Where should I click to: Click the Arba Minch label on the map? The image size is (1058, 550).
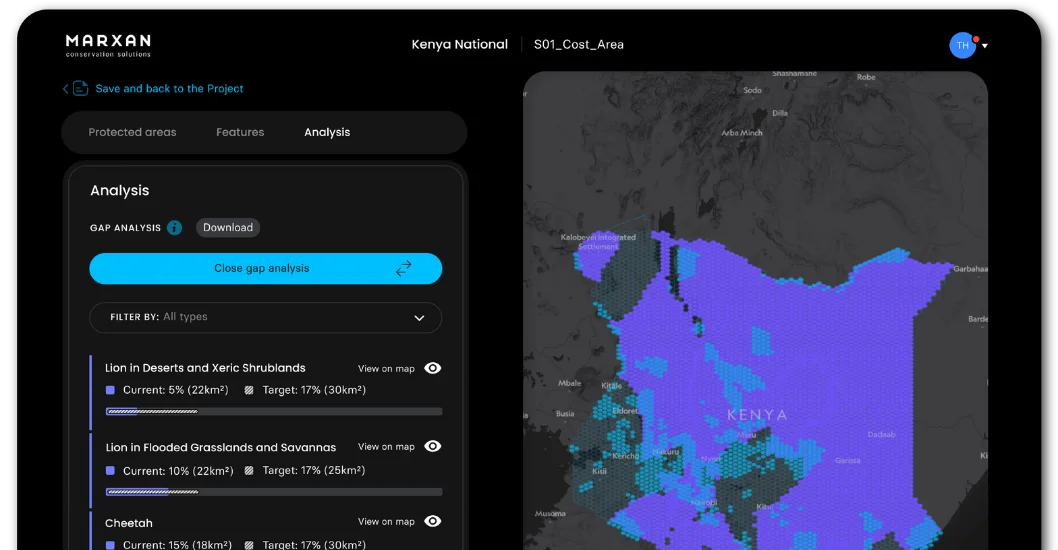742,133
